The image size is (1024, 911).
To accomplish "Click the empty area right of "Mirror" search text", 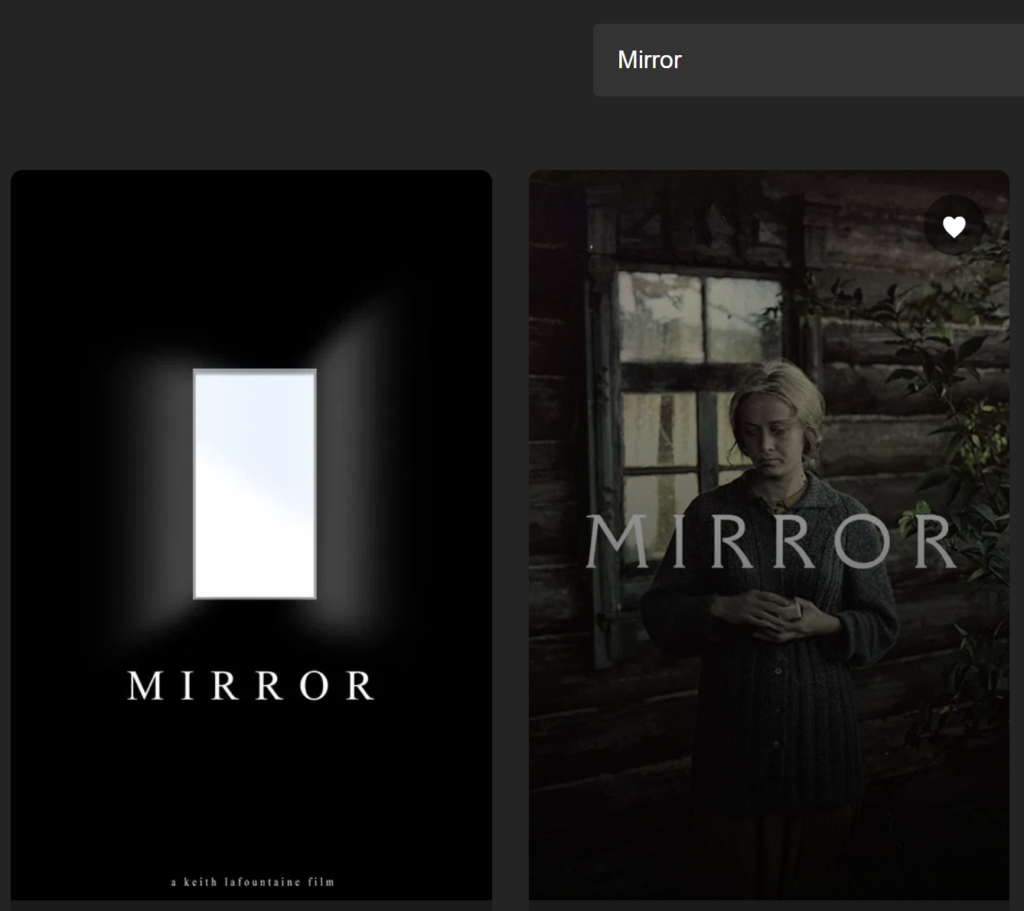I will pos(850,60).
